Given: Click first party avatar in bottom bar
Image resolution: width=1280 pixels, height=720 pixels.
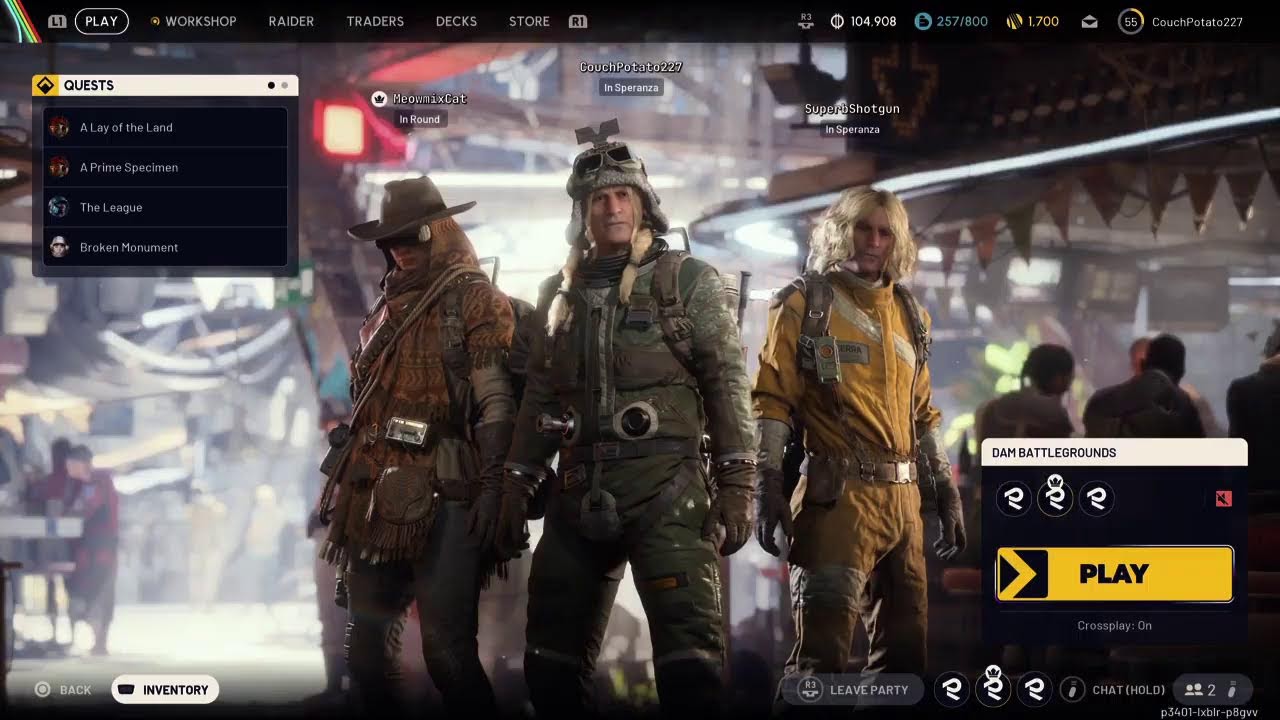Looking at the screenshot, I should coord(952,689).
